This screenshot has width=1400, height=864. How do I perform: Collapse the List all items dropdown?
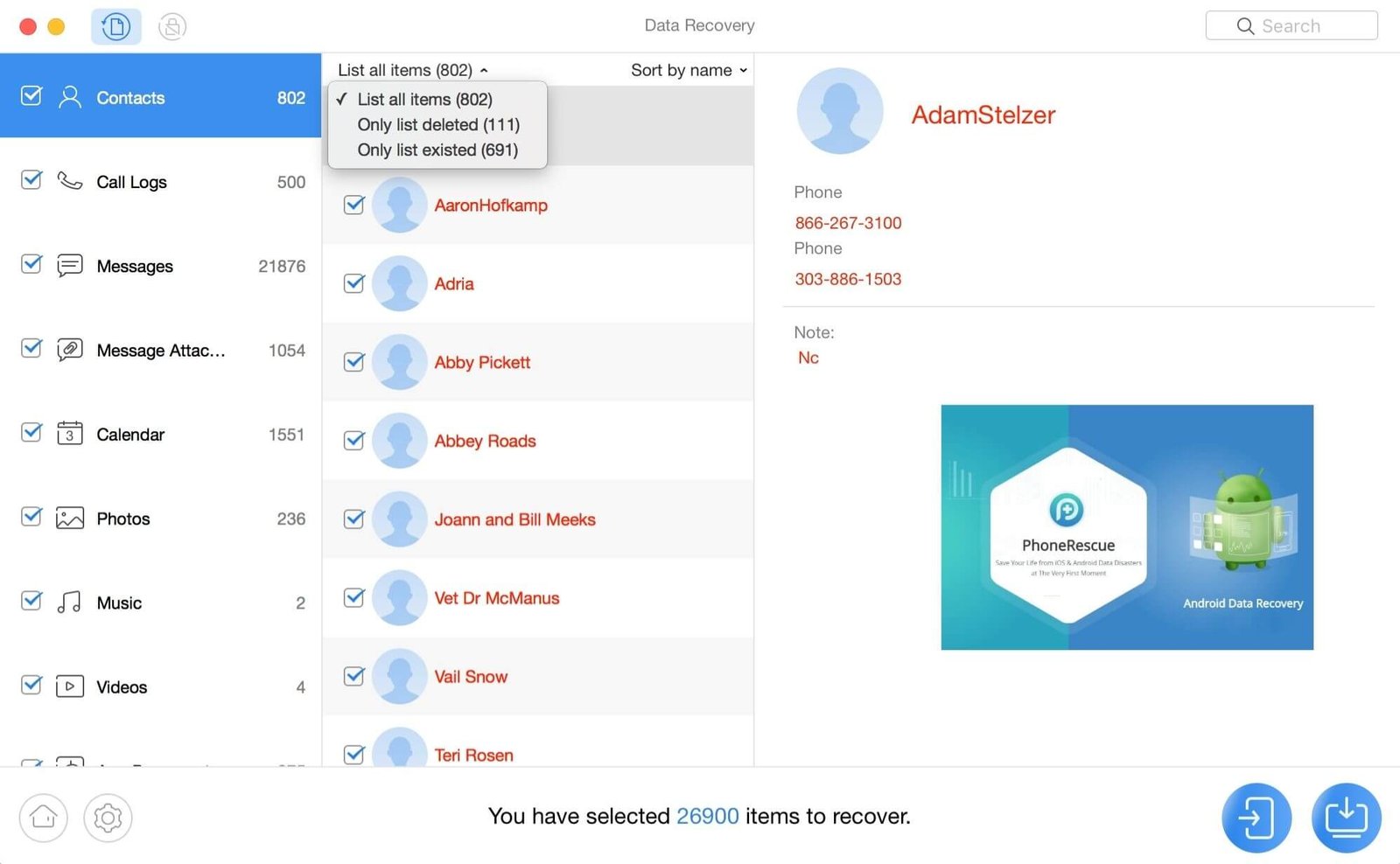tap(413, 70)
